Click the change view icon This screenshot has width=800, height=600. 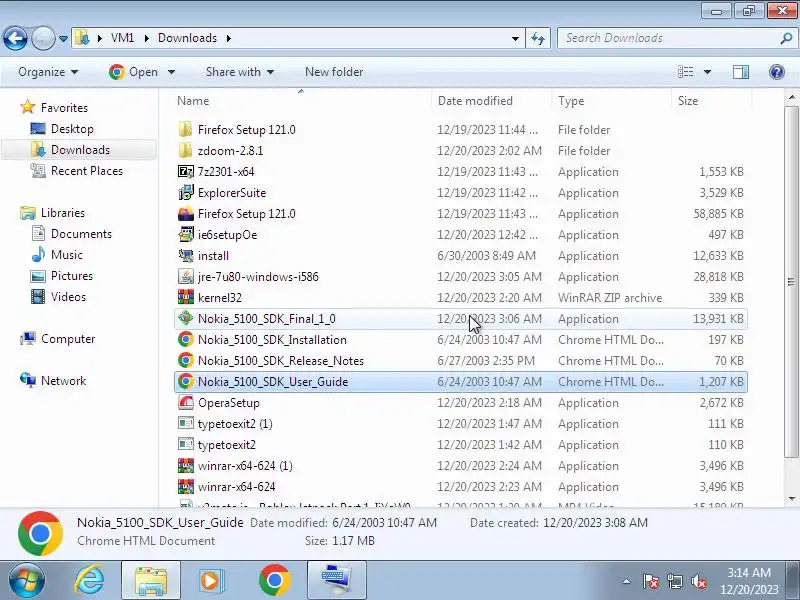click(x=685, y=72)
